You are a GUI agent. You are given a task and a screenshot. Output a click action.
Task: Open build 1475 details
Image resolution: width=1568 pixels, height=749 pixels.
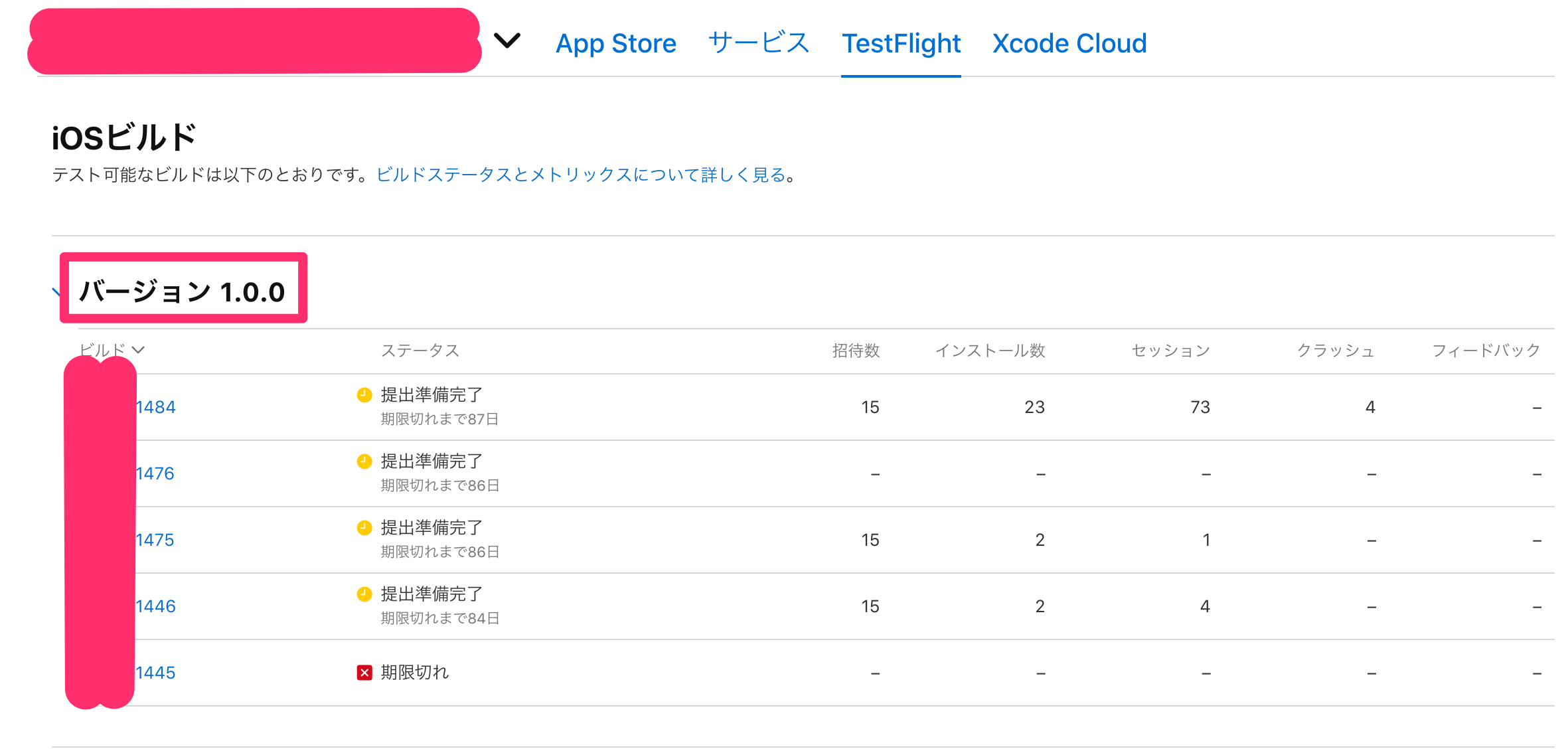coord(155,539)
